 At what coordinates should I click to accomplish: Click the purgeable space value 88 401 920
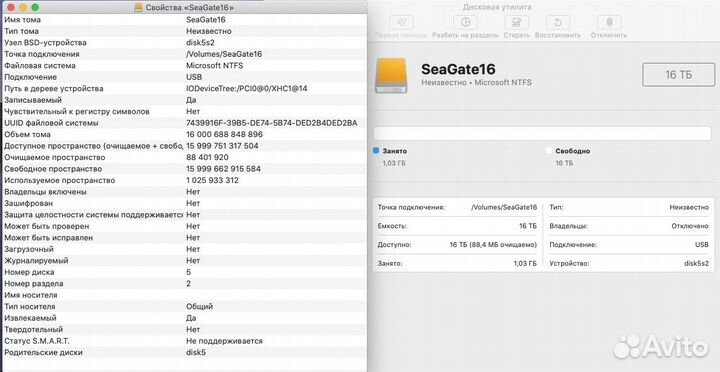(x=207, y=158)
